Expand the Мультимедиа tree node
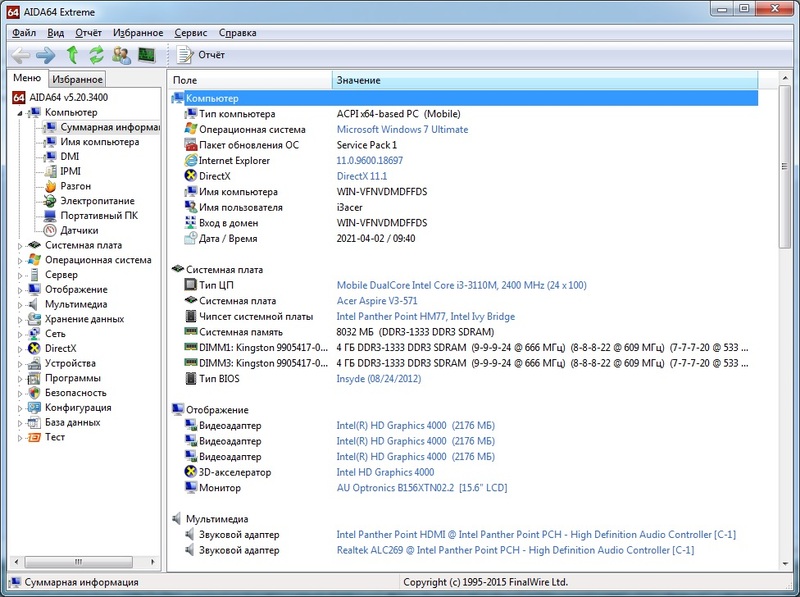Image resolution: width=800 pixels, height=597 pixels. click(19, 305)
